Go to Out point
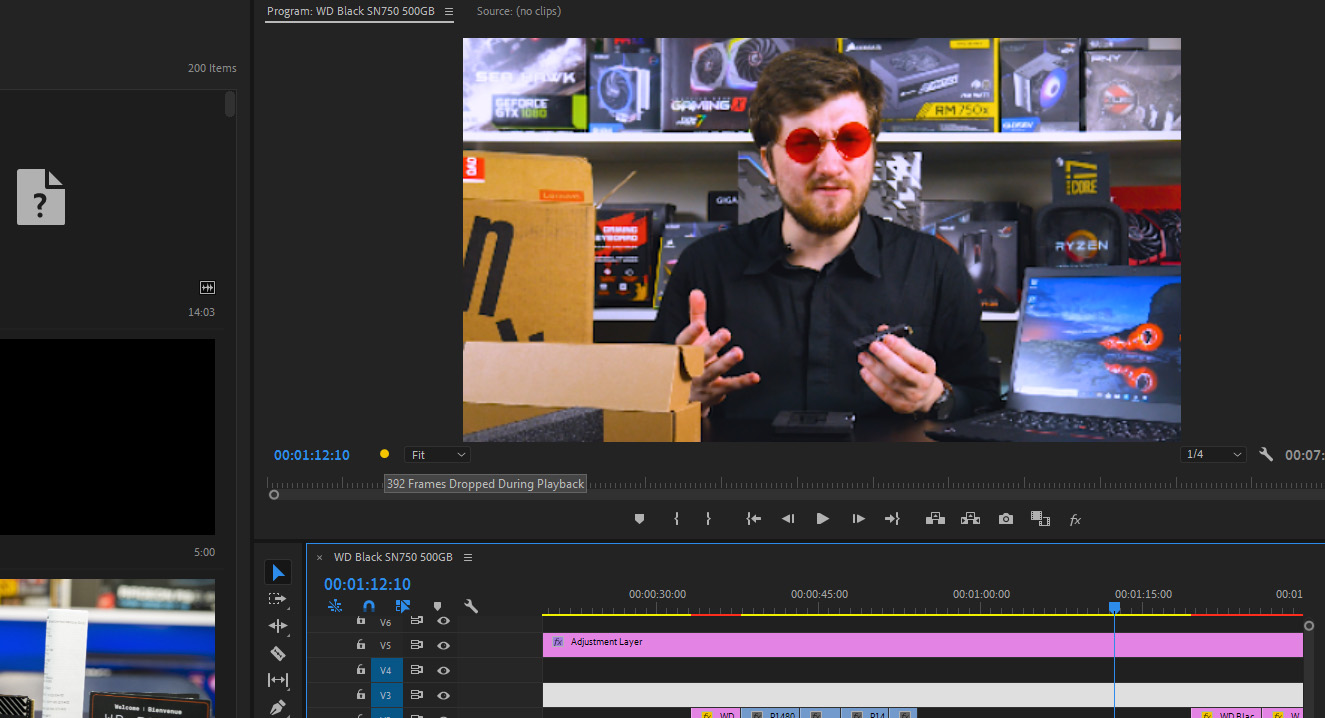The height and width of the screenshot is (718, 1325). coord(892,519)
